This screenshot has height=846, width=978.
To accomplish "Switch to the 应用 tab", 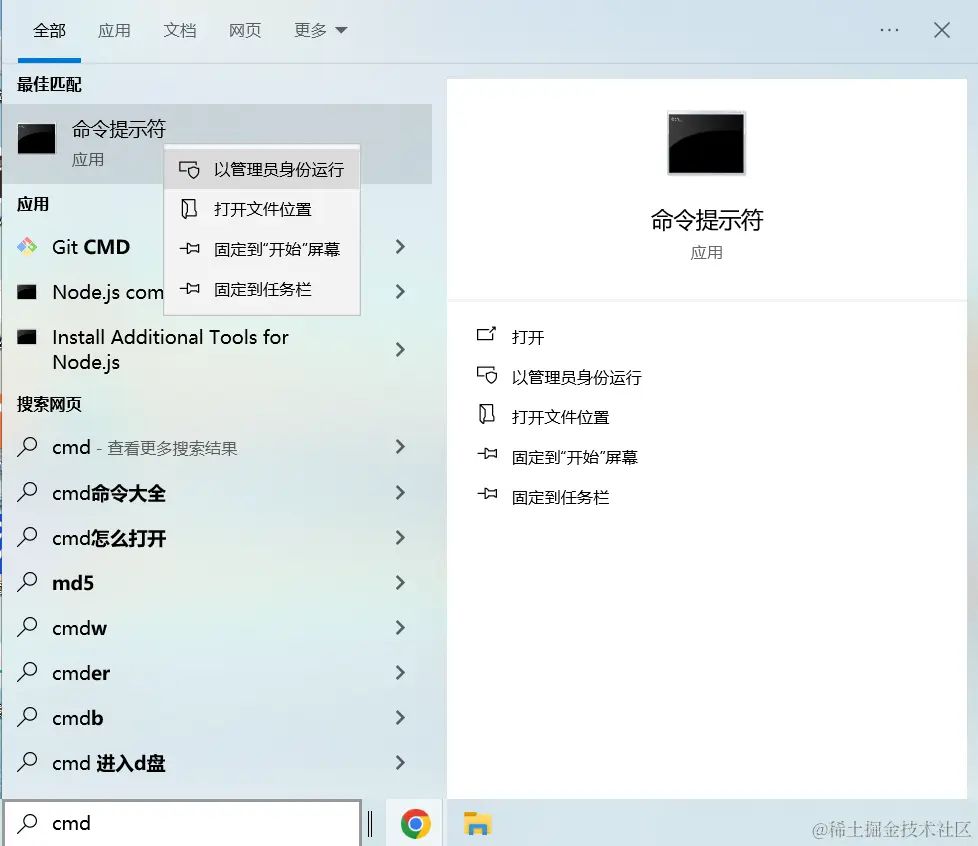I will point(114,30).
